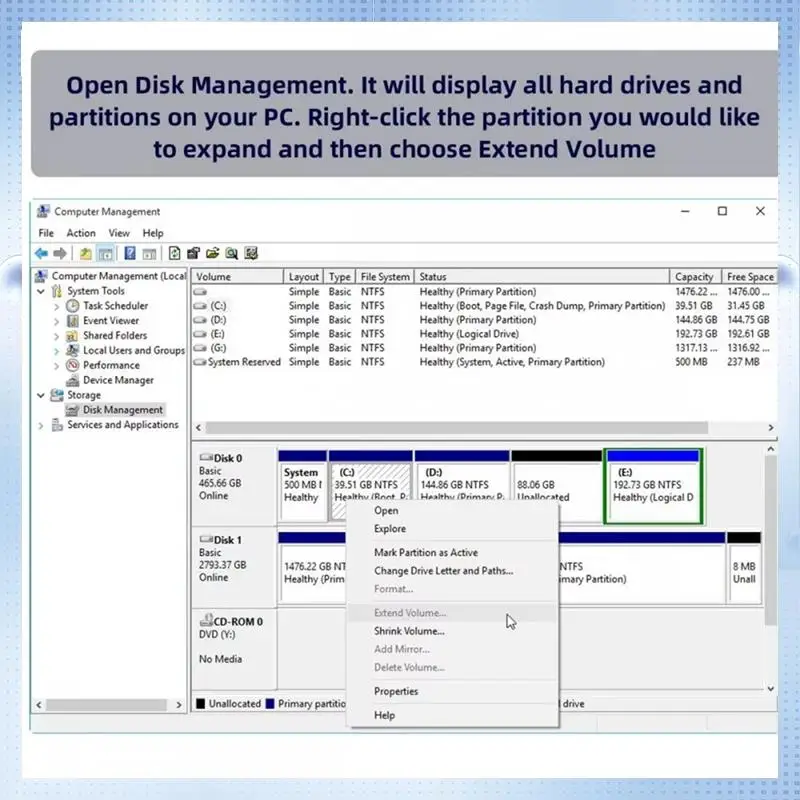Click the Local Users and Groups icon
Screen dimensions: 800x800
(x=73, y=350)
